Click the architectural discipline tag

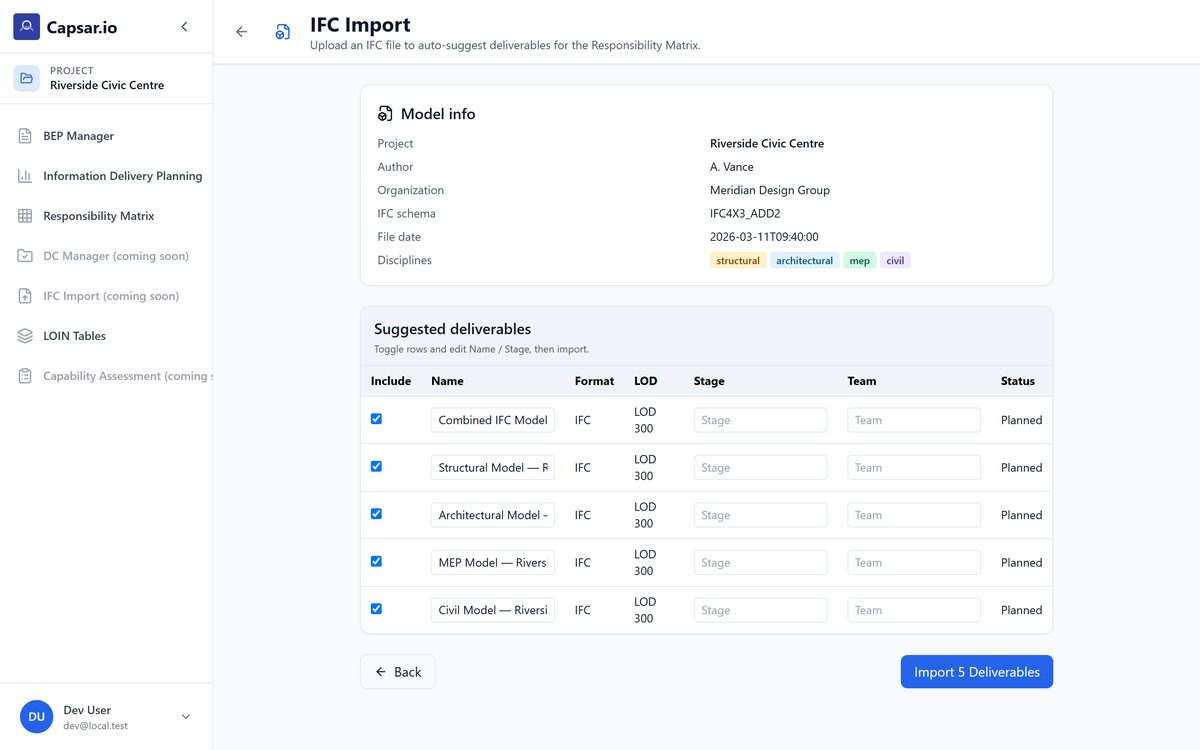pyautogui.click(x=805, y=261)
